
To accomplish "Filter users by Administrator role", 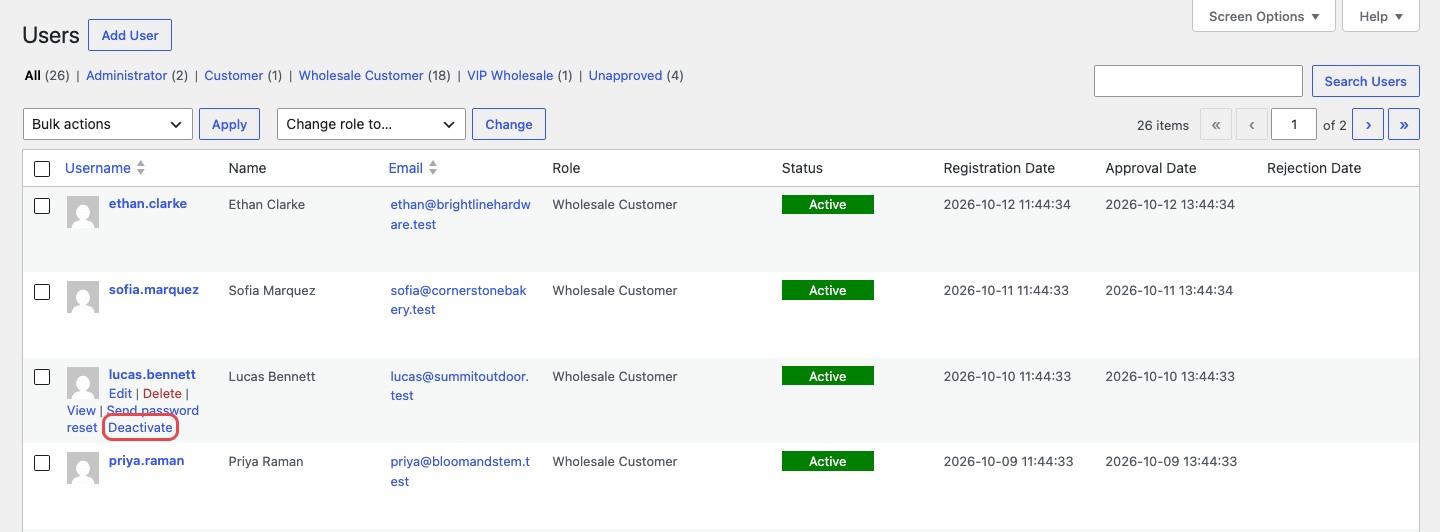I will pos(127,75).
